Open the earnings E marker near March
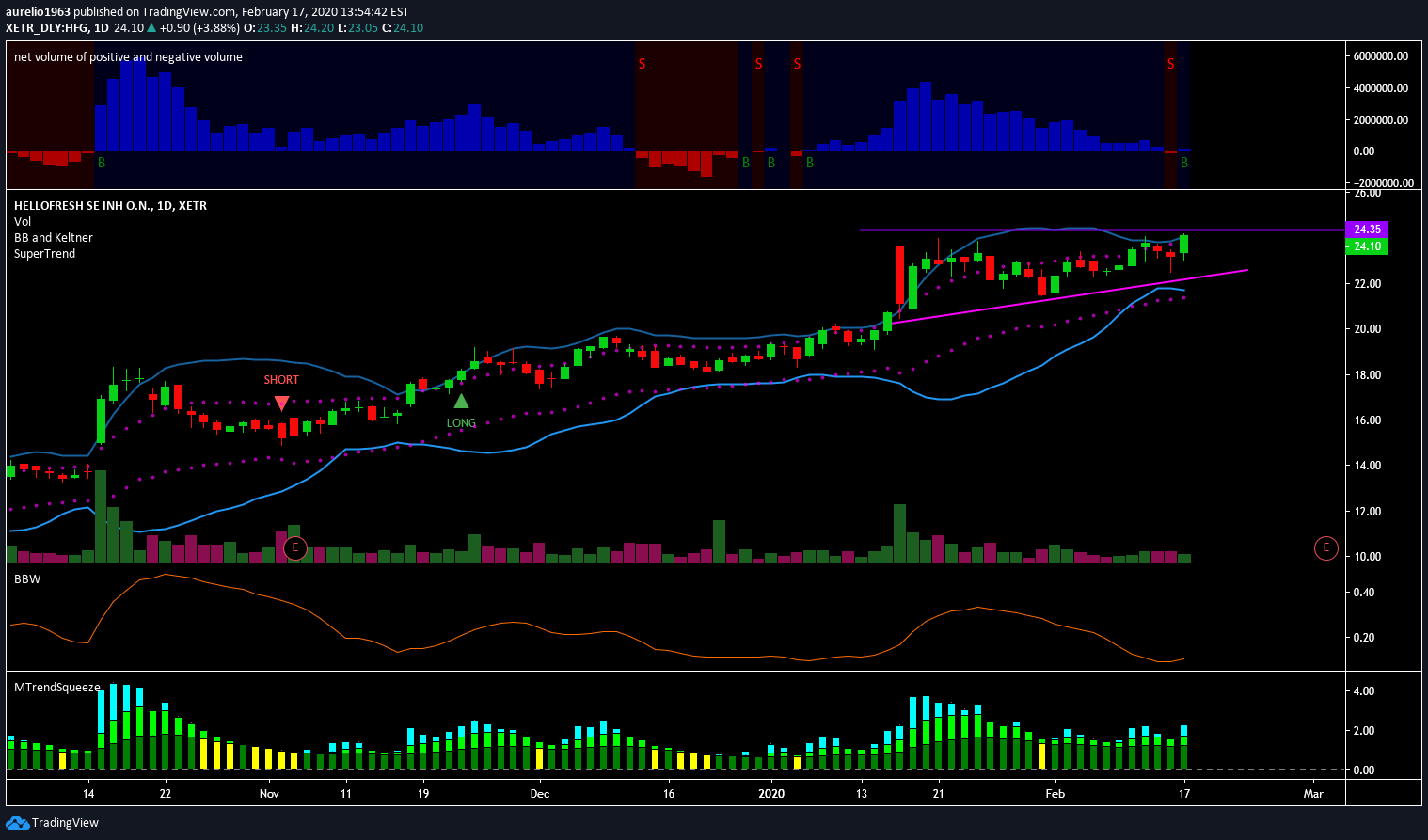 (1325, 547)
